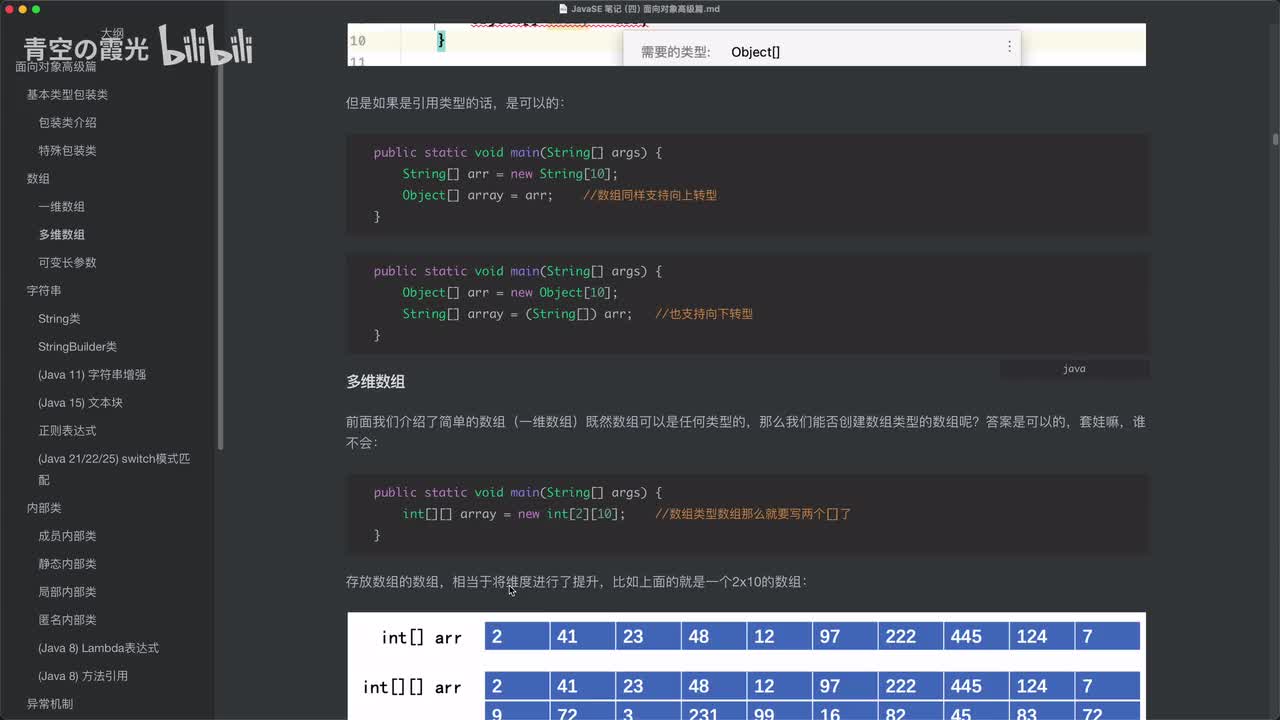The image size is (1280, 720).
Task: Jump to 正则表达式 section
Action: click(67, 431)
